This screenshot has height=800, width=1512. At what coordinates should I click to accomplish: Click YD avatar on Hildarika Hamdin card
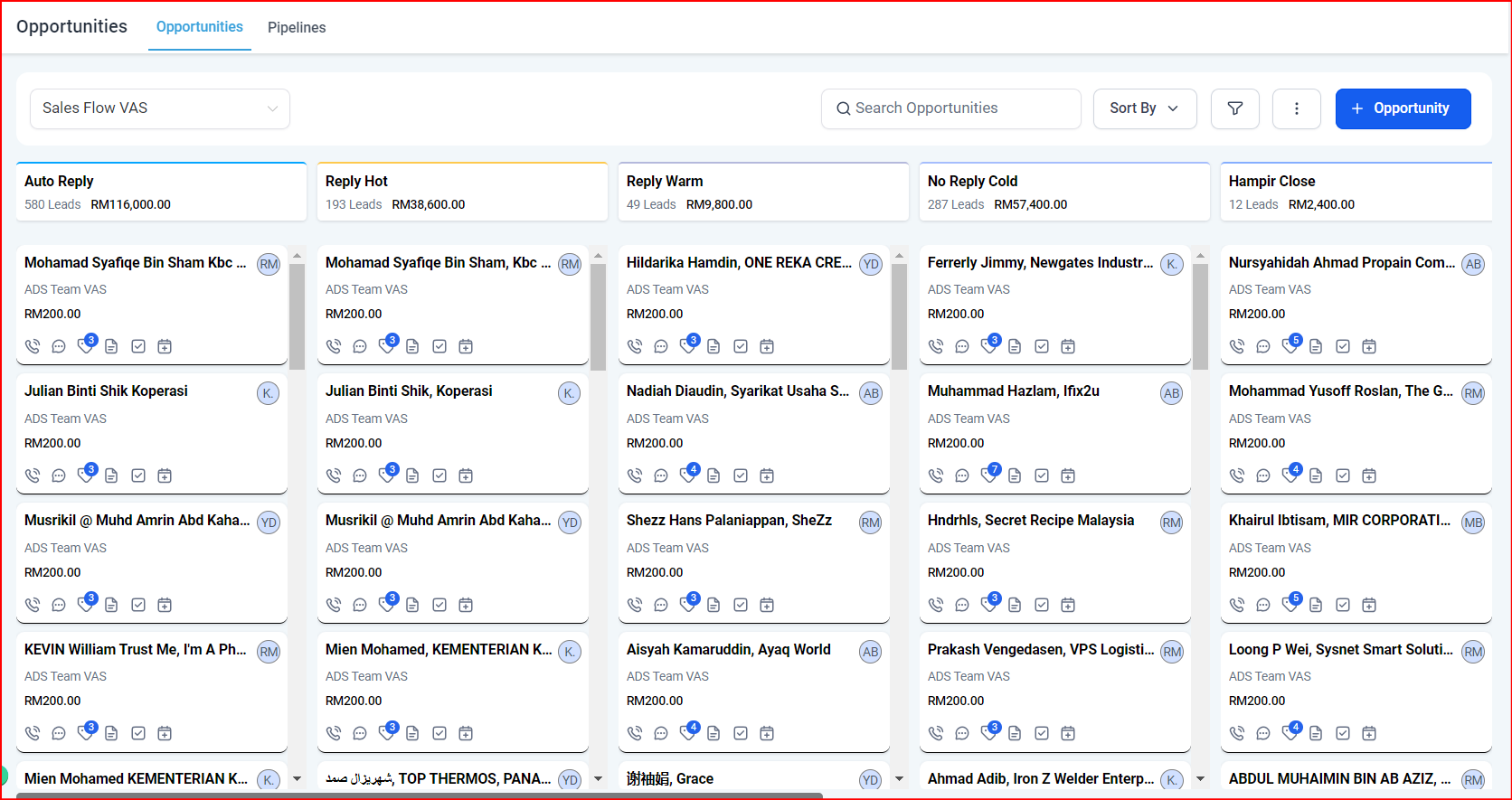(871, 264)
